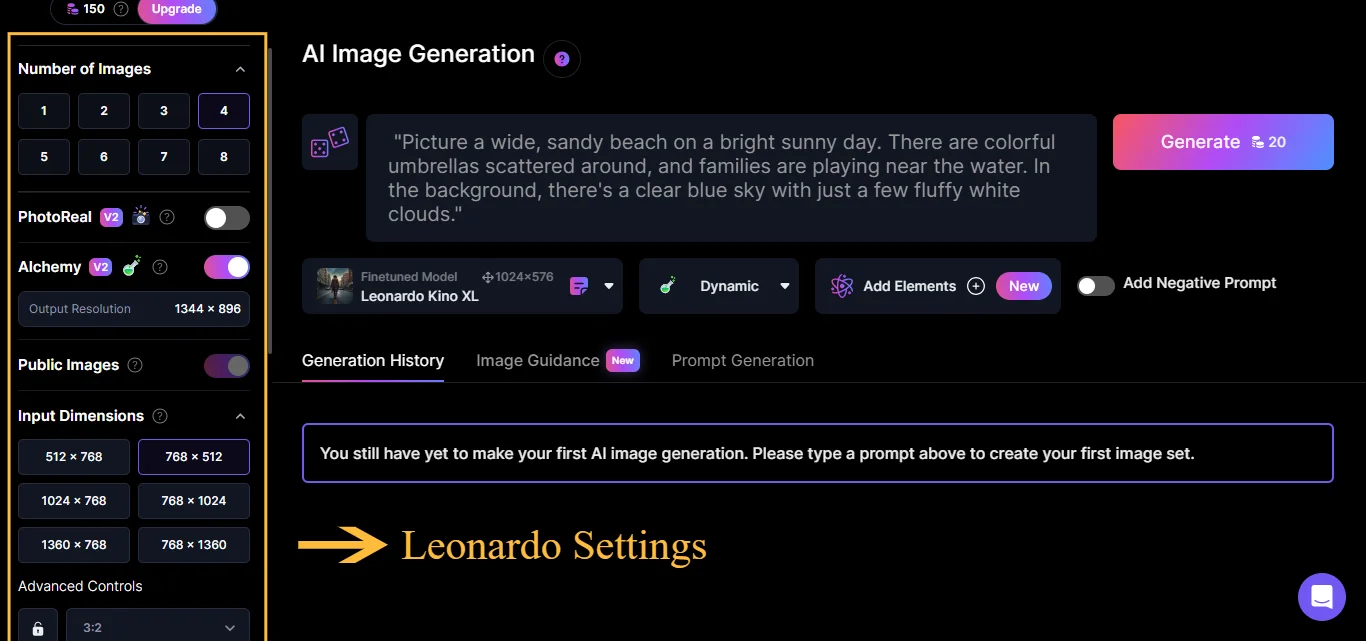Unlock aspect ratio with the padlock icon
The image size is (1366, 641).
click(x=37, y=627)
